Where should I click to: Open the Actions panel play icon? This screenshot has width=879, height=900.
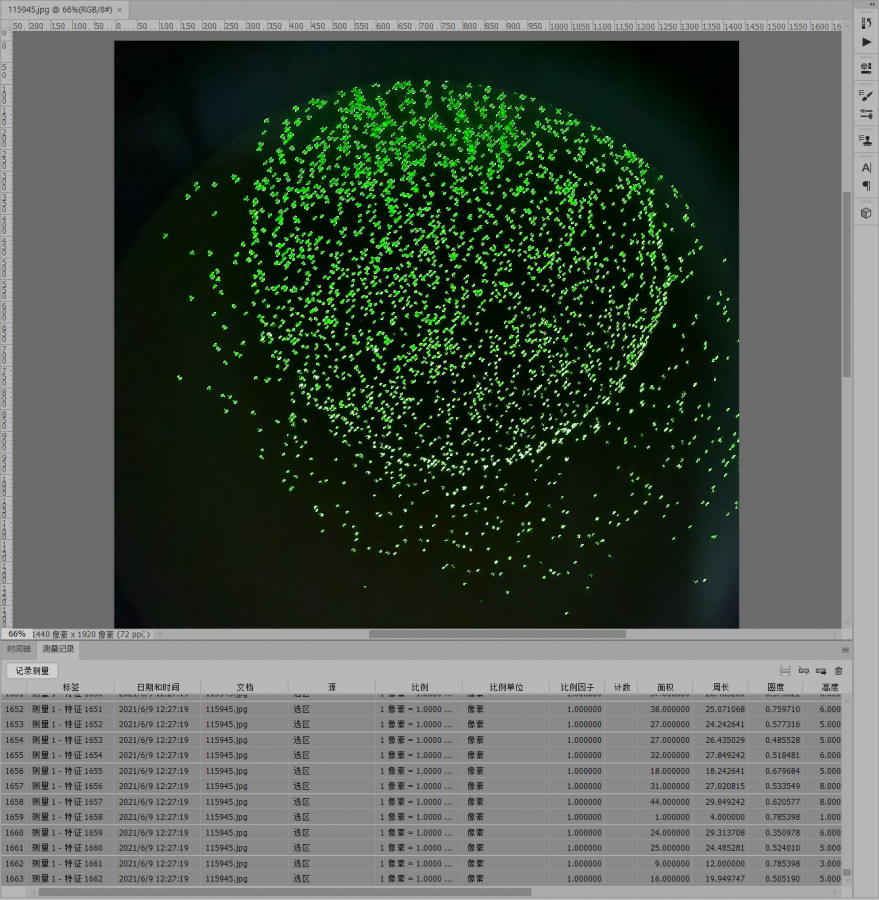pyautogui.click(x=866, y=42)
